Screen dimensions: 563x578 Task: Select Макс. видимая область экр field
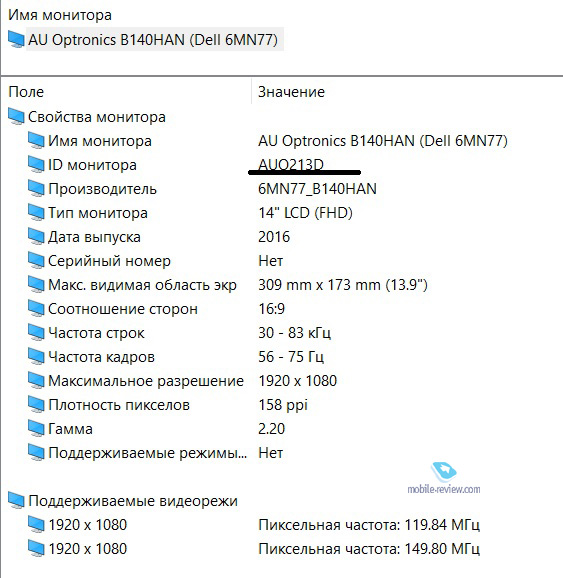[x=142, y=285]
